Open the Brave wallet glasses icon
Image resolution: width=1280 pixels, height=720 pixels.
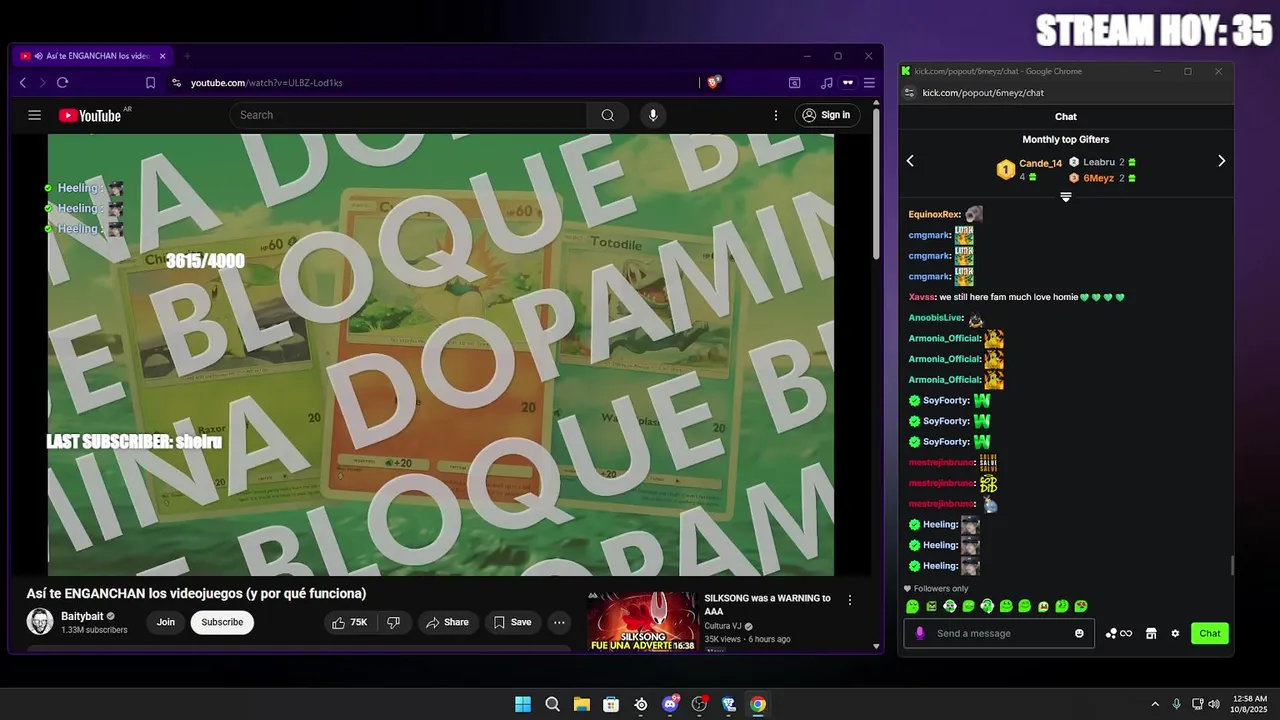pyautogui.click(x=848, y=83)
